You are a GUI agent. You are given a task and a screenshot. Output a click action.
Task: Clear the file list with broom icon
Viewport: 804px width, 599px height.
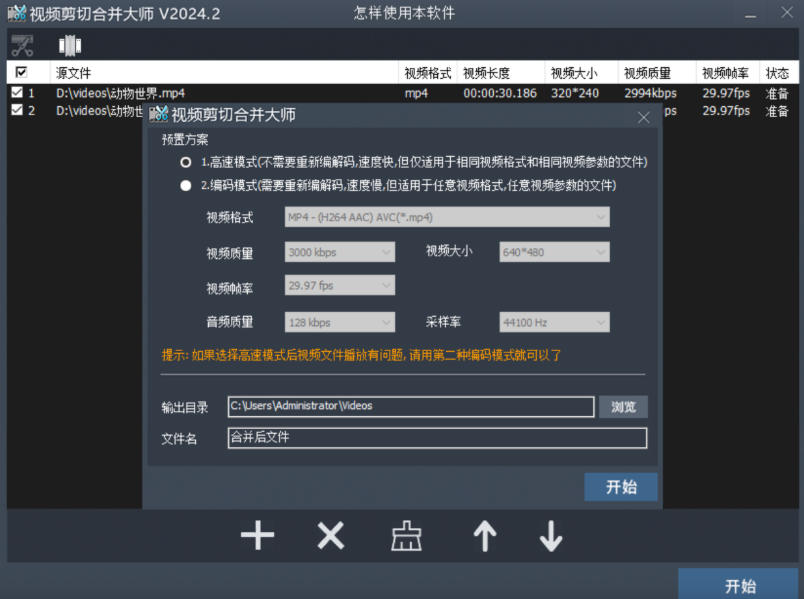[x=407, y=536]
